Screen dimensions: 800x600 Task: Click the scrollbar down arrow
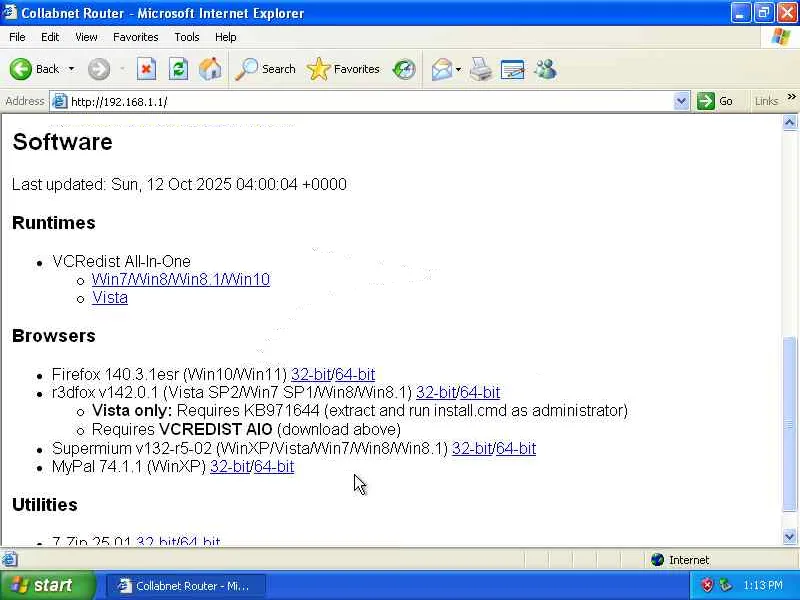click(x=789, y=537)
